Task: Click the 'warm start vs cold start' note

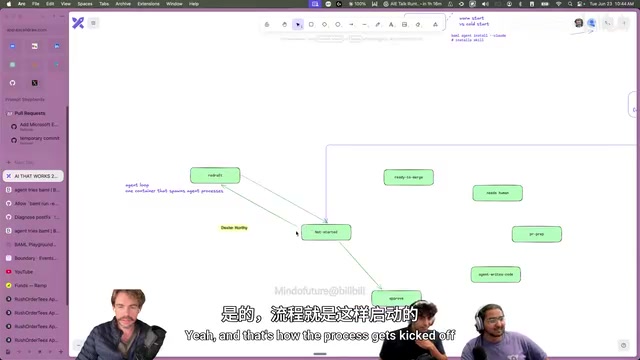Action: (474, 21)
